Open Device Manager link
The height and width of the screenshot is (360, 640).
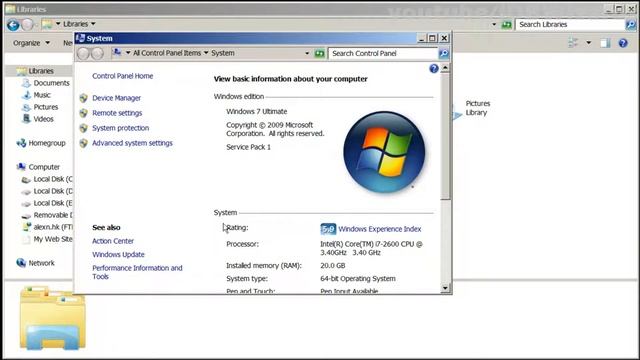click(116, 98)
